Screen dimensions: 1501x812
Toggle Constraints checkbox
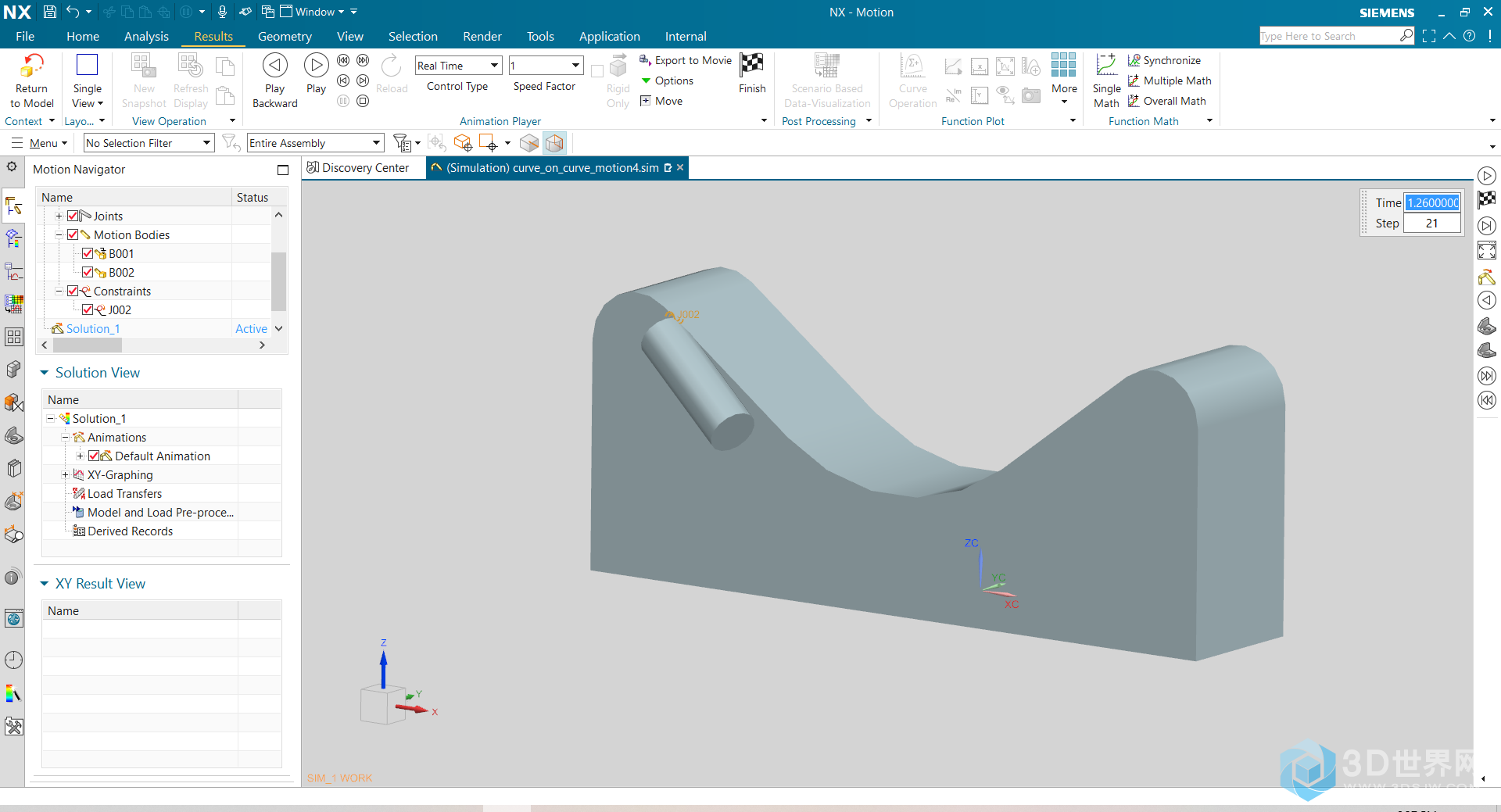click(x=73, y=291)
